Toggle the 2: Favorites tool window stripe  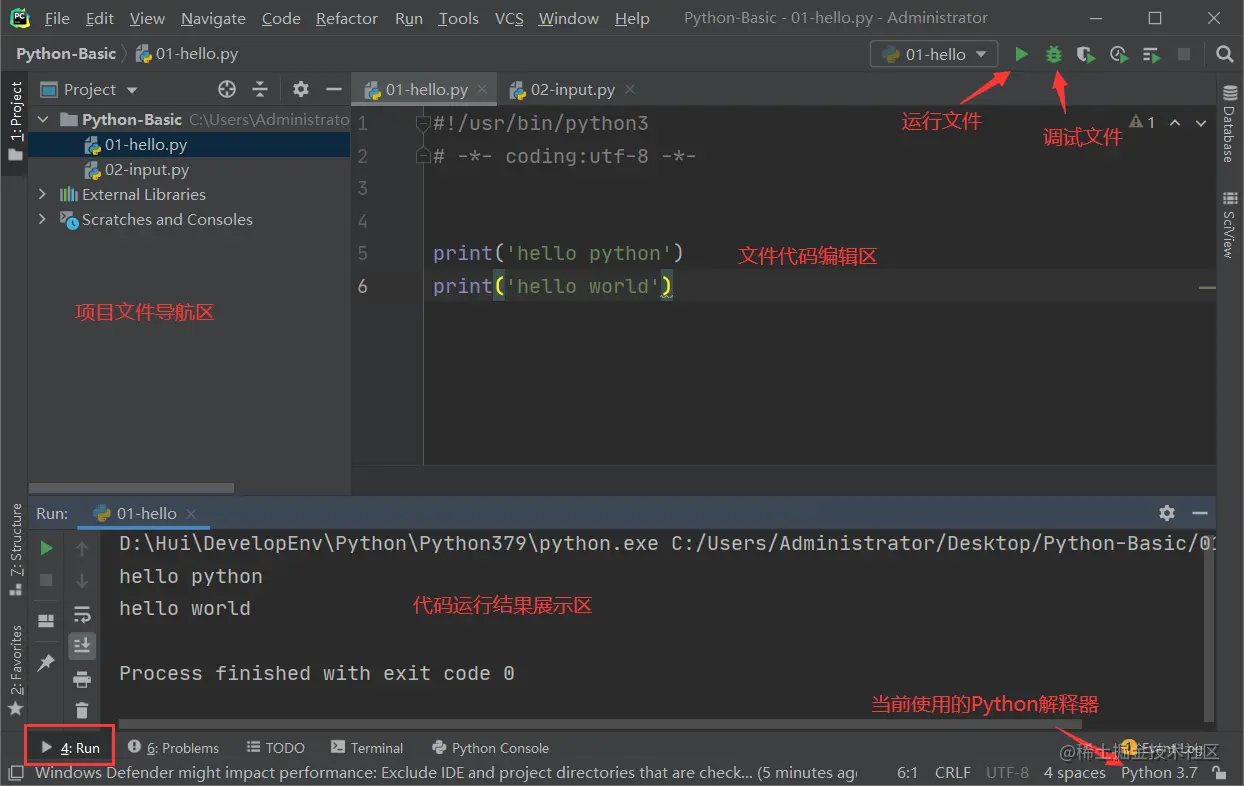pos(15,670)
